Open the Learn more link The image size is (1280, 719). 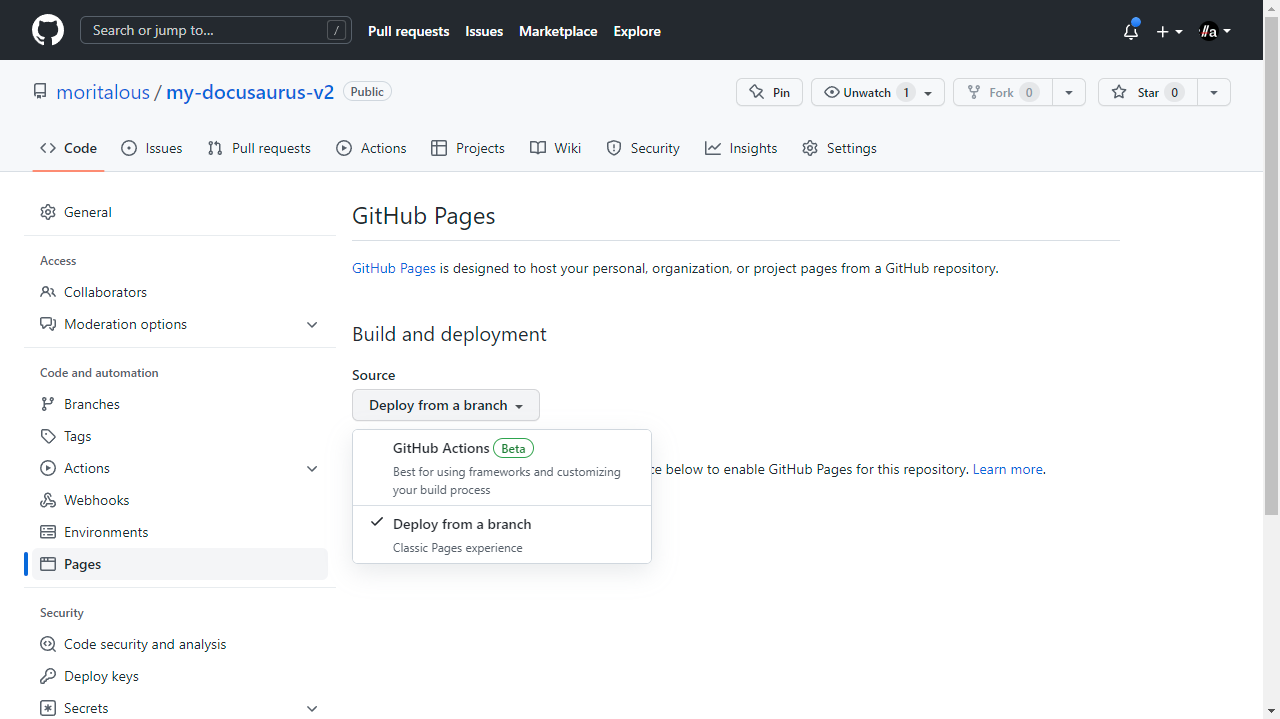click(x=1007, y=469)
